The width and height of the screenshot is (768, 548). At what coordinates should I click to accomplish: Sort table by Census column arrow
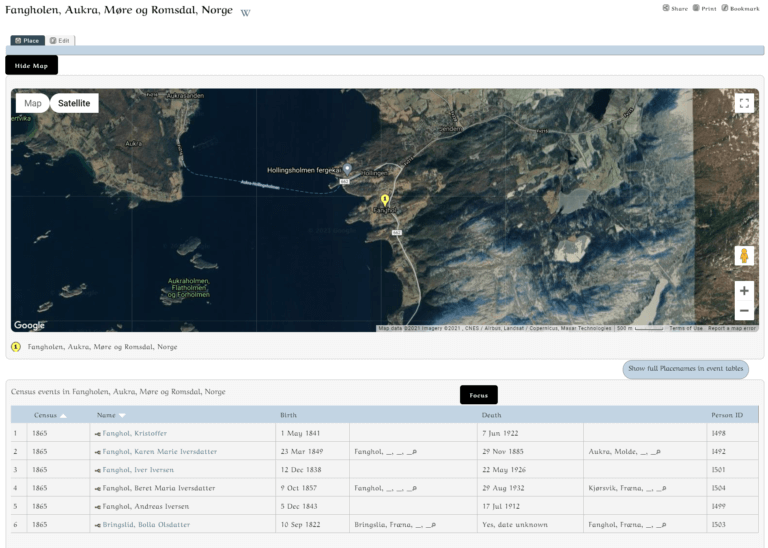(64, 415)
